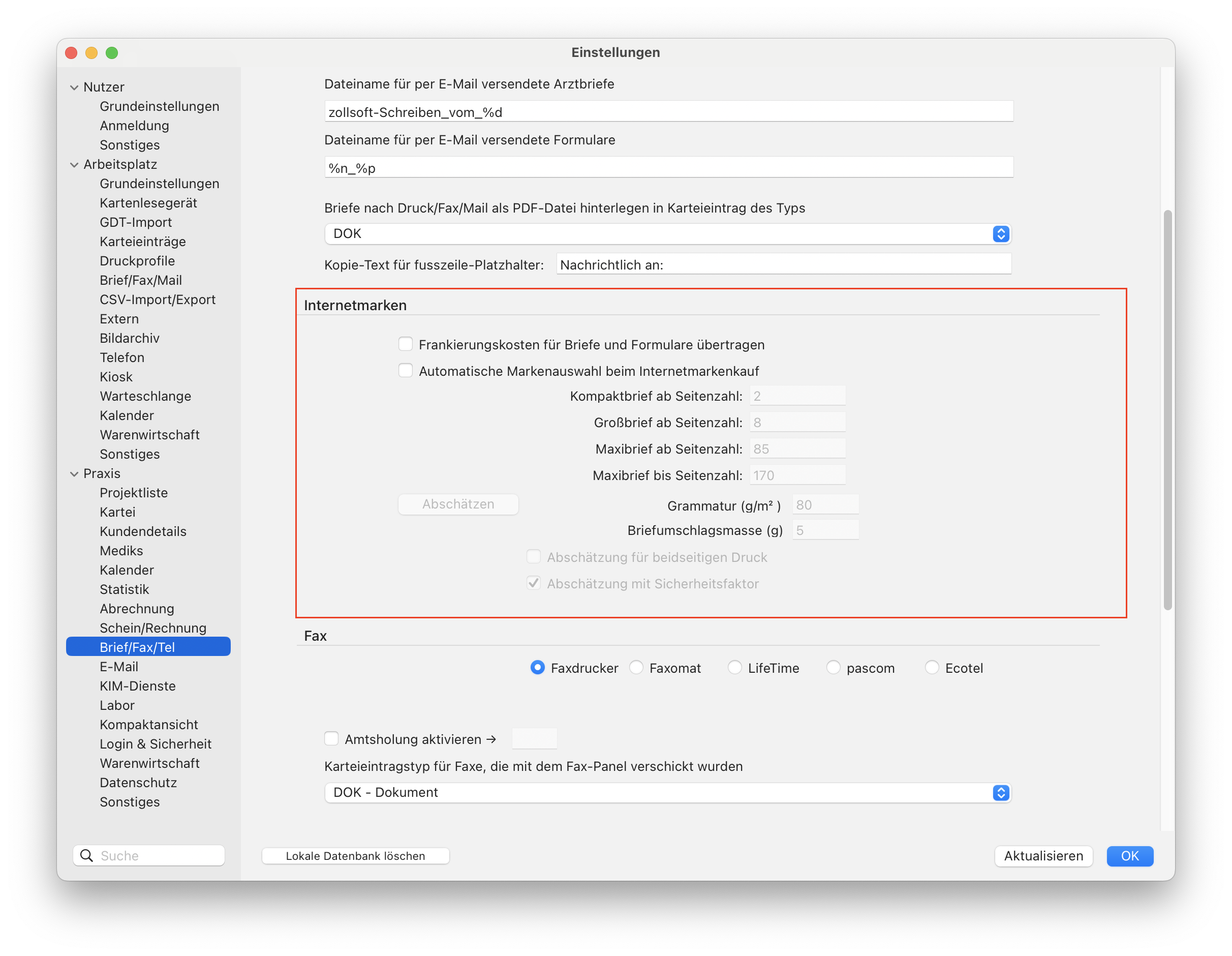The image size is (1232, 956).
Task: Toggle Automatische Markenauswahl beim Internetmarkenkauf
Action: [x=406, y=370]
